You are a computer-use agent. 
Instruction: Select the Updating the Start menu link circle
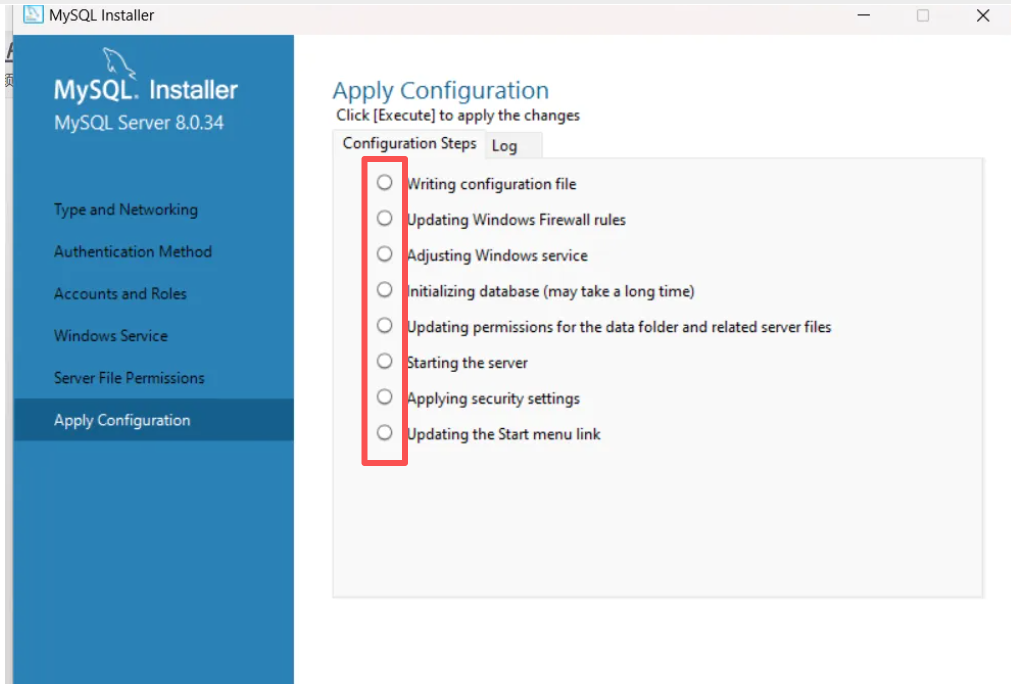384,433
